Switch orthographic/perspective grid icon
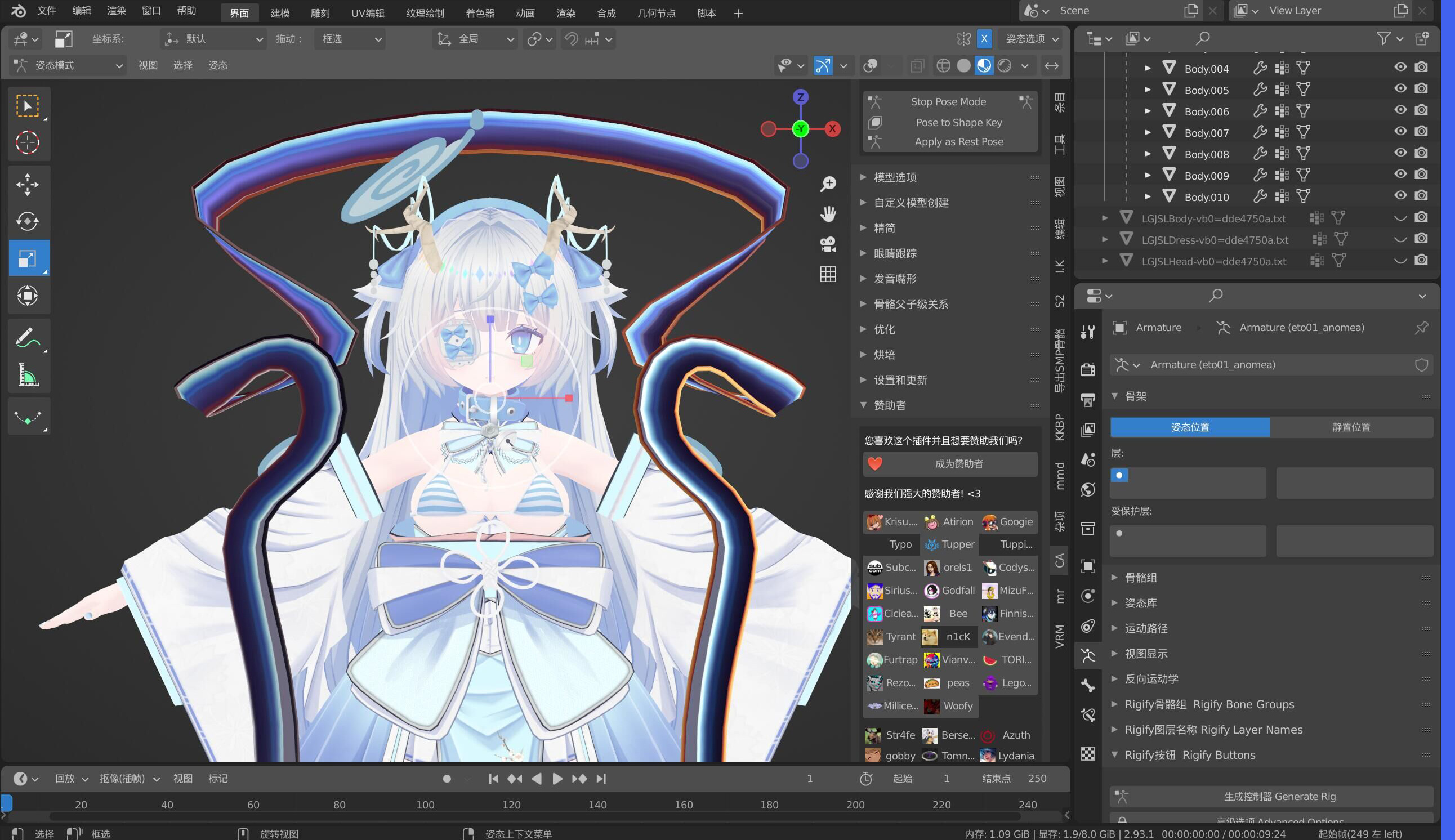This screenshot has height=840, width=1455. point(828,274)
